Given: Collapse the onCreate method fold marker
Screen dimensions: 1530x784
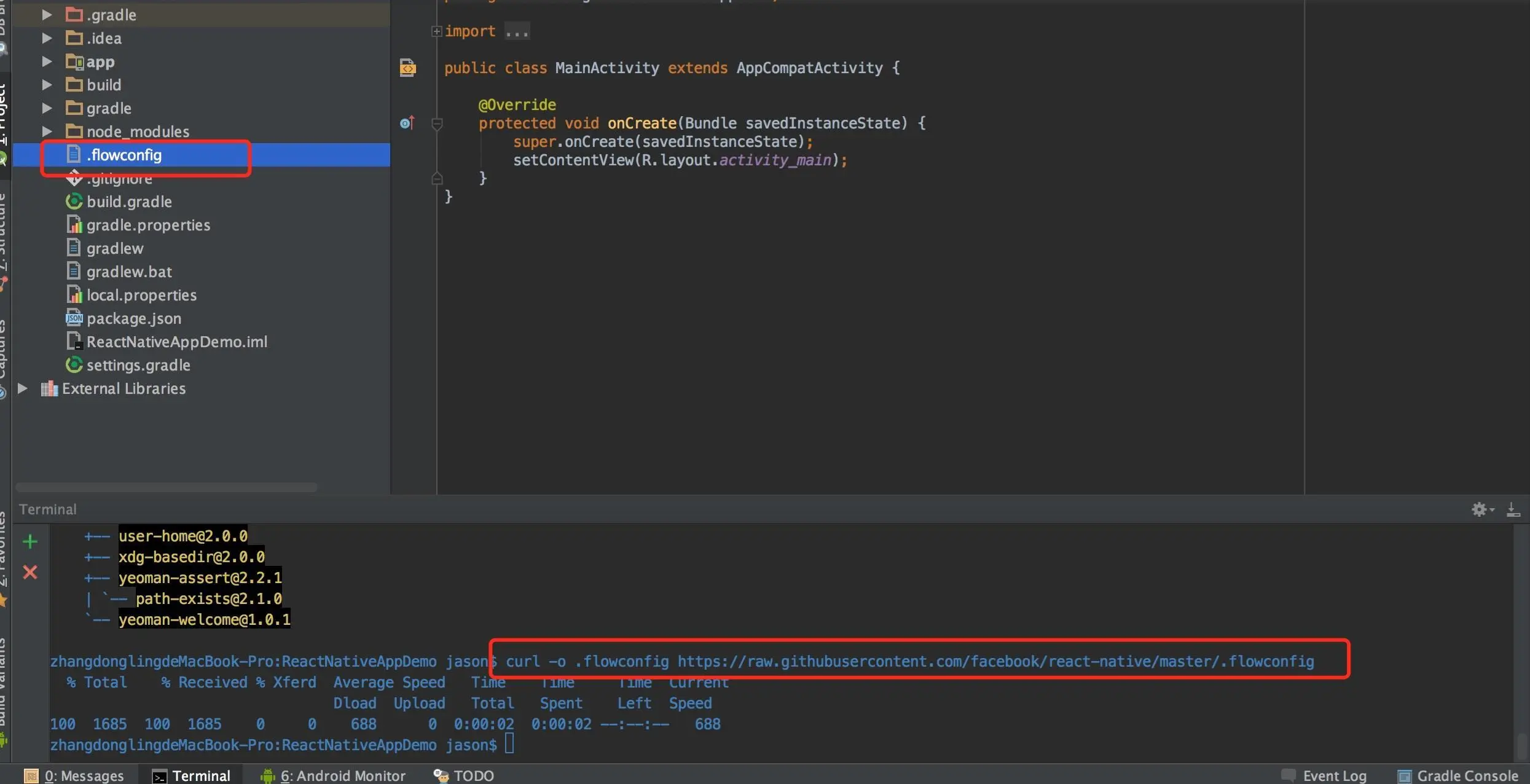Looking at the screenshot, I should tap(437, 123).
